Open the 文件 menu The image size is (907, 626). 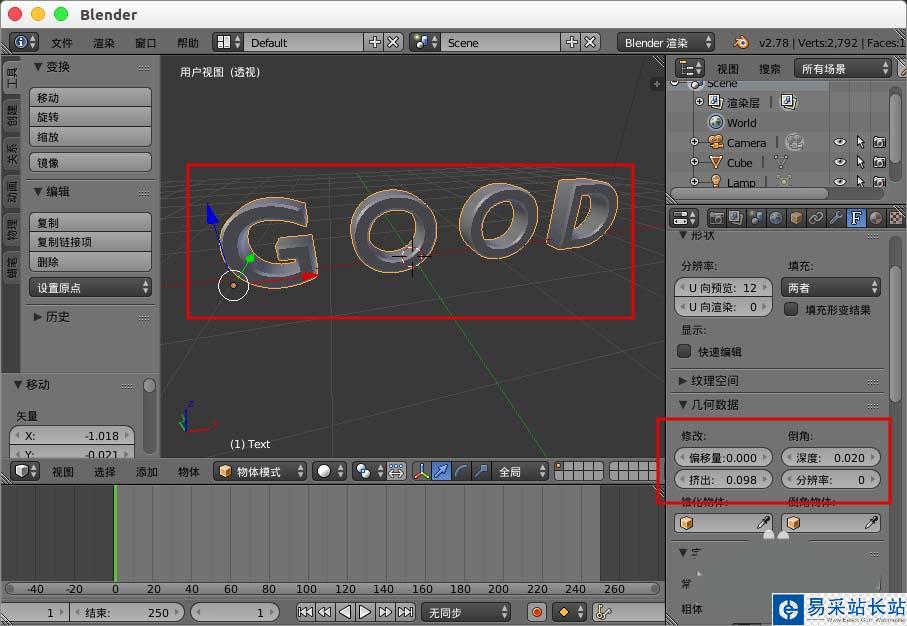tap(62, 43)
